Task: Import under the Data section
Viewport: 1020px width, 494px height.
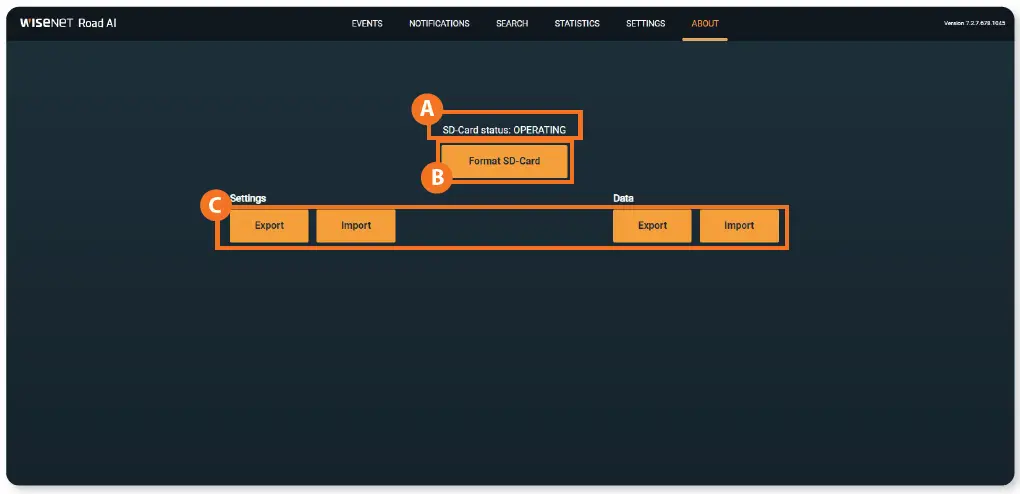Action: coord(739,225)
